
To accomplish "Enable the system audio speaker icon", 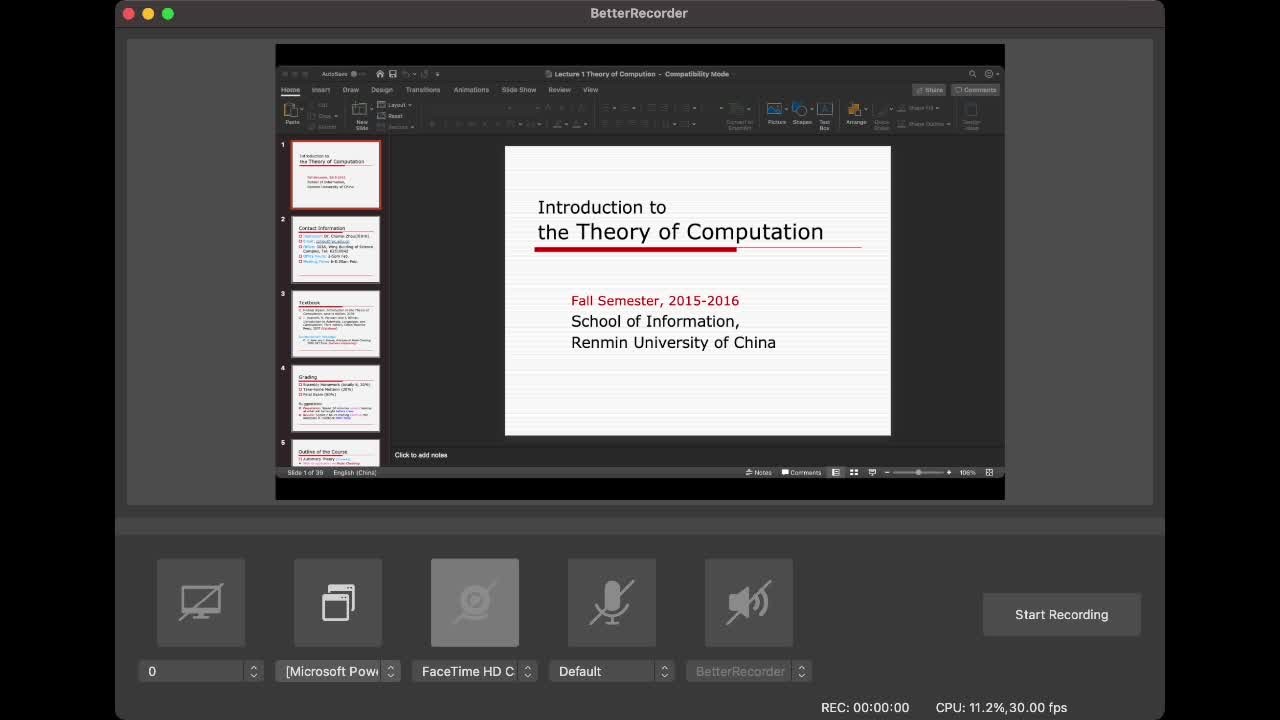I will 749,602.
